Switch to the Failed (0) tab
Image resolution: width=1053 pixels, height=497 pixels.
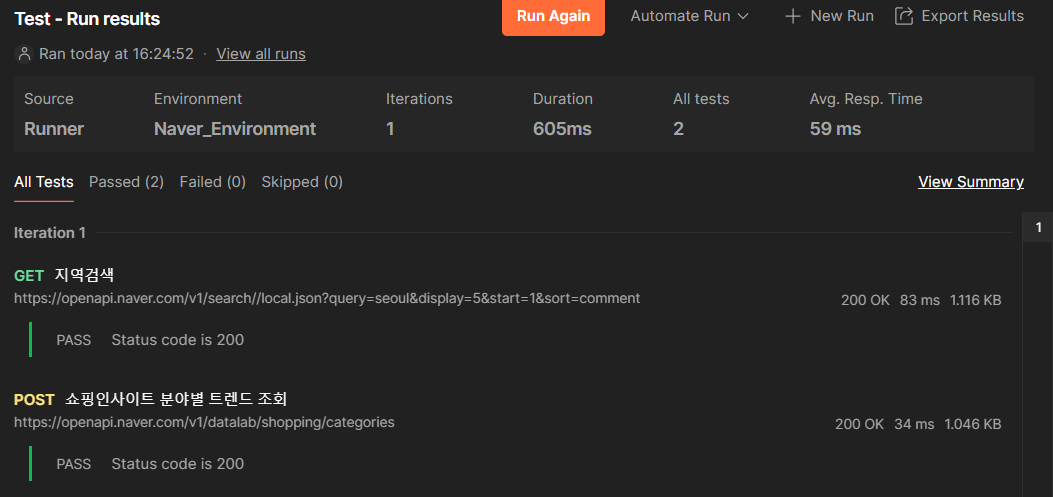pos(212,182)
